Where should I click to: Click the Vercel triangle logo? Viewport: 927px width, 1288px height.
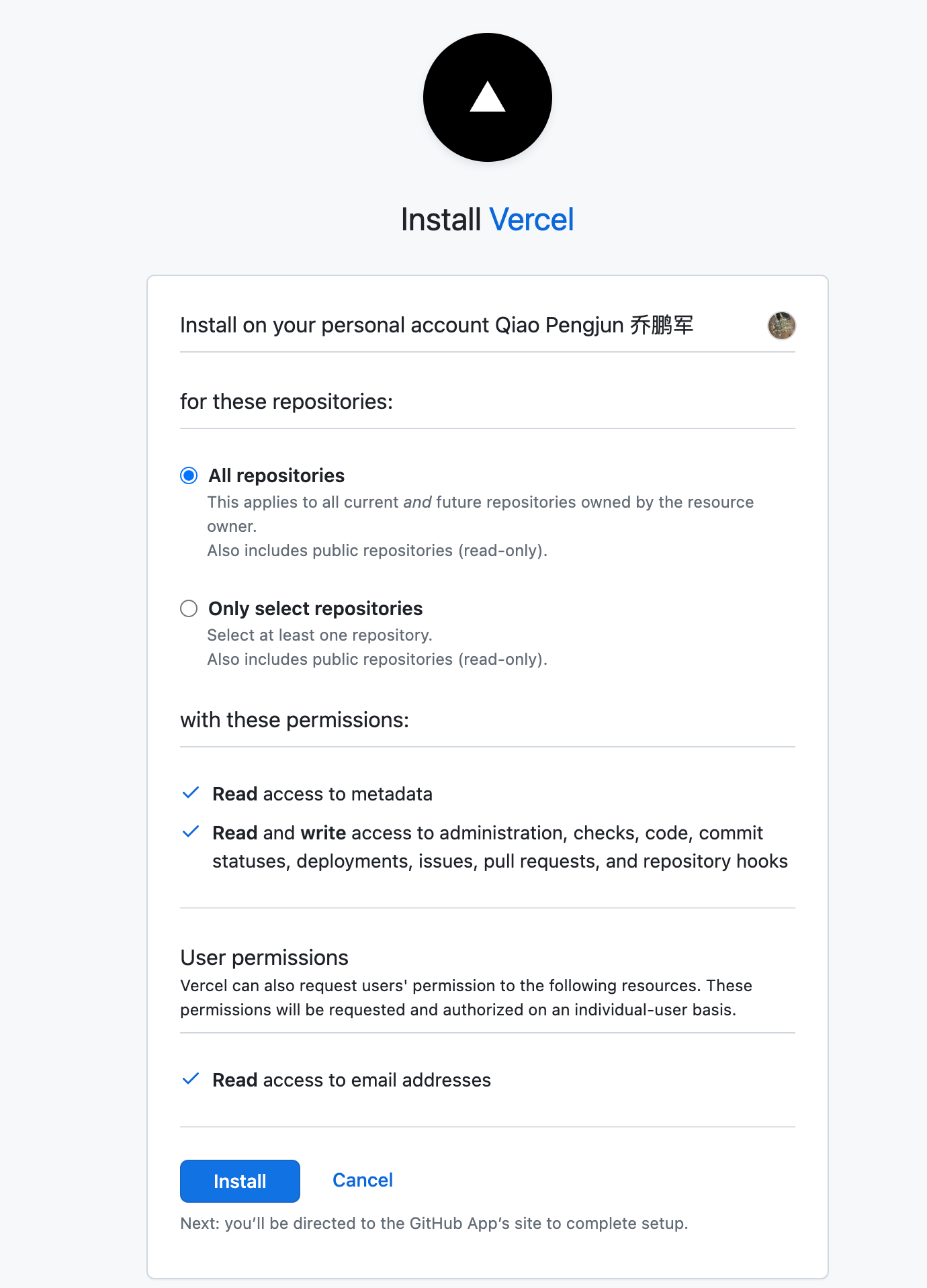(x=488, y=97)
